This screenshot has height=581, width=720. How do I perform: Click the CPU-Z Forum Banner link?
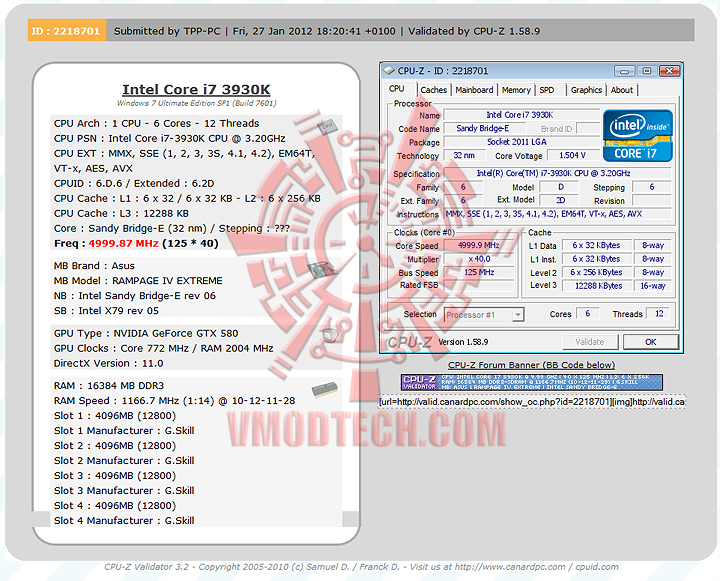coord(531,365)
